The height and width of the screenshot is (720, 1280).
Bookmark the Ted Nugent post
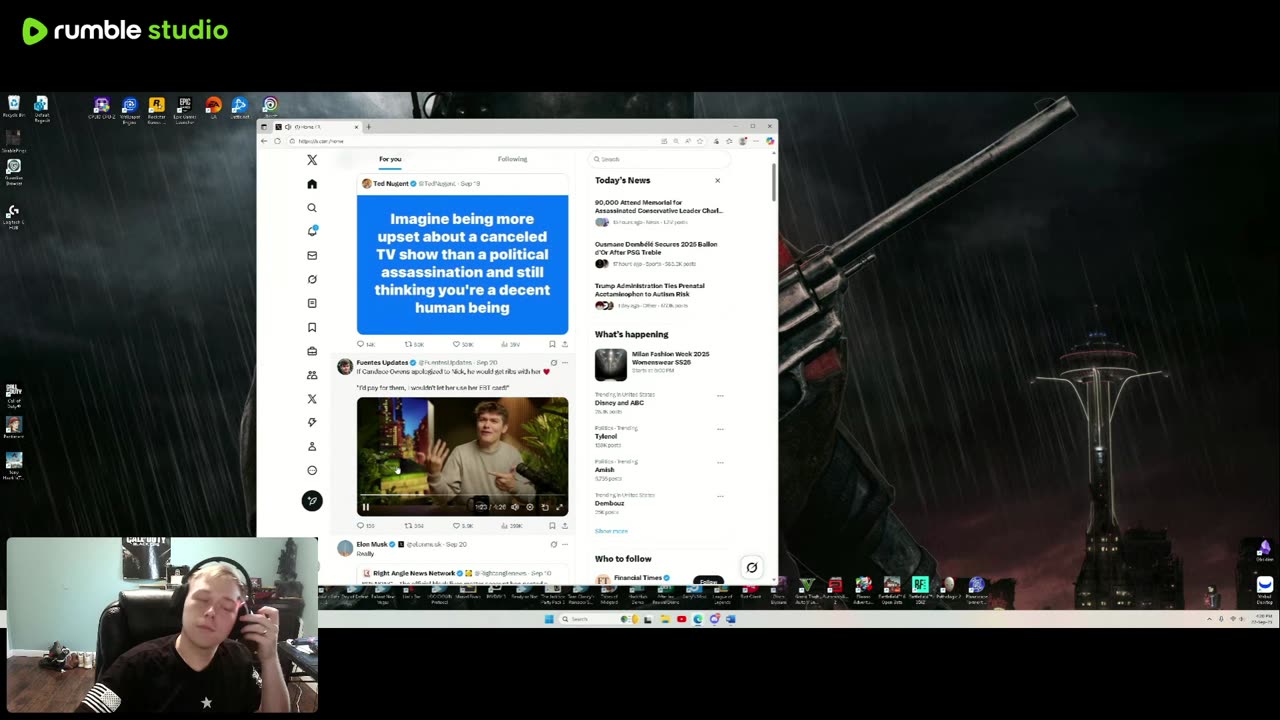(x=552, y=344)
